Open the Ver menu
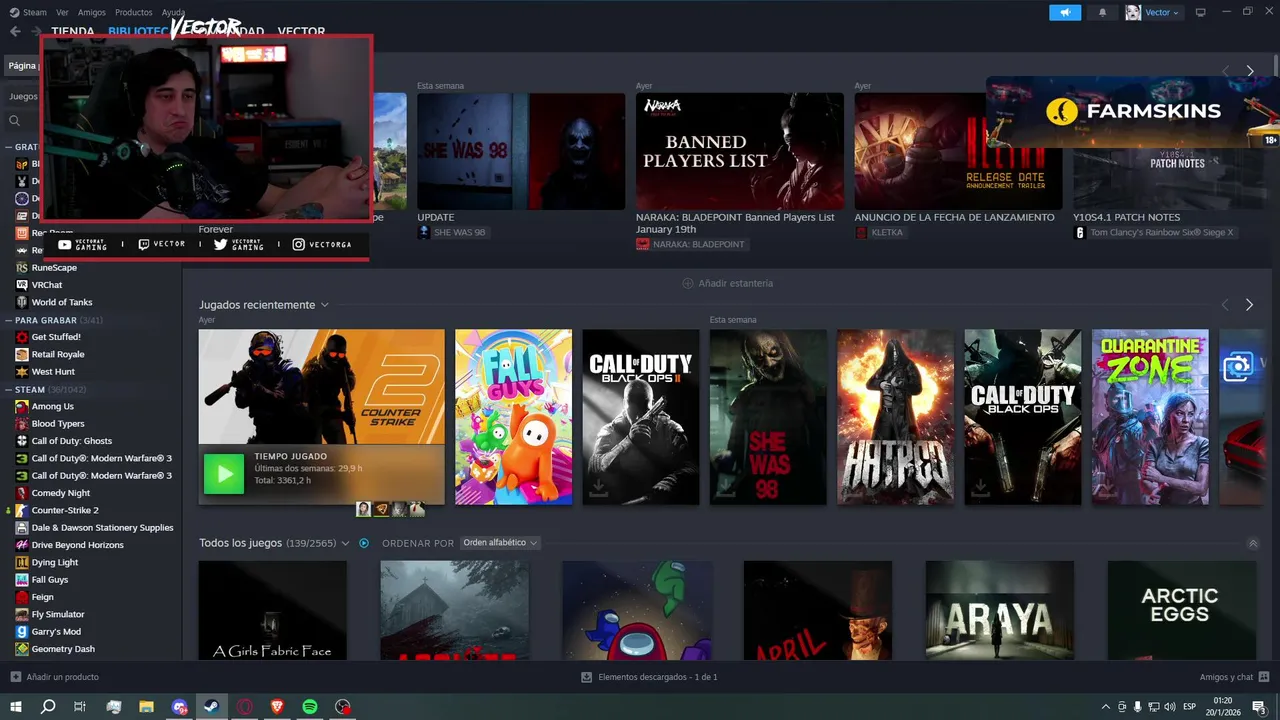Viewport: 1280px width, 720px height. coord(63,12)
